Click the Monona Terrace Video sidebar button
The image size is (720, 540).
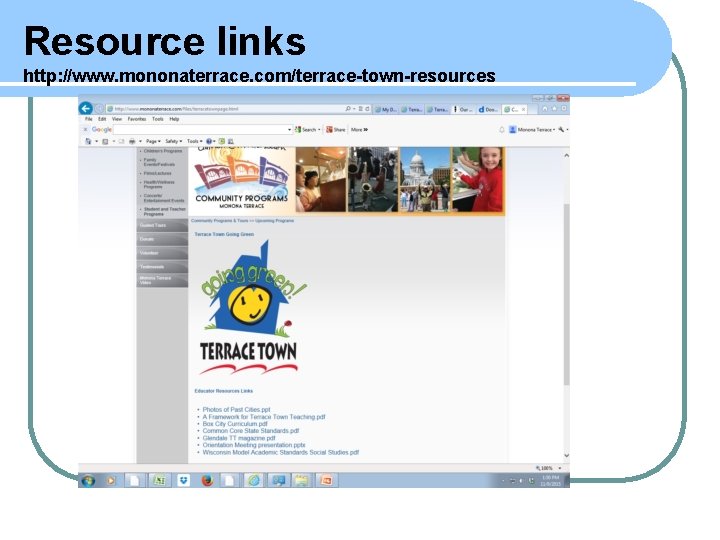click(162, 281)
